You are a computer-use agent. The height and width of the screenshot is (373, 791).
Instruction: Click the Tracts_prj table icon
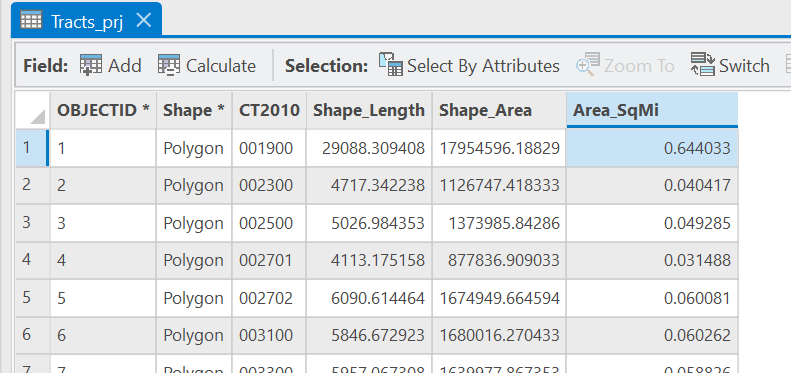[x=31, y=21]
